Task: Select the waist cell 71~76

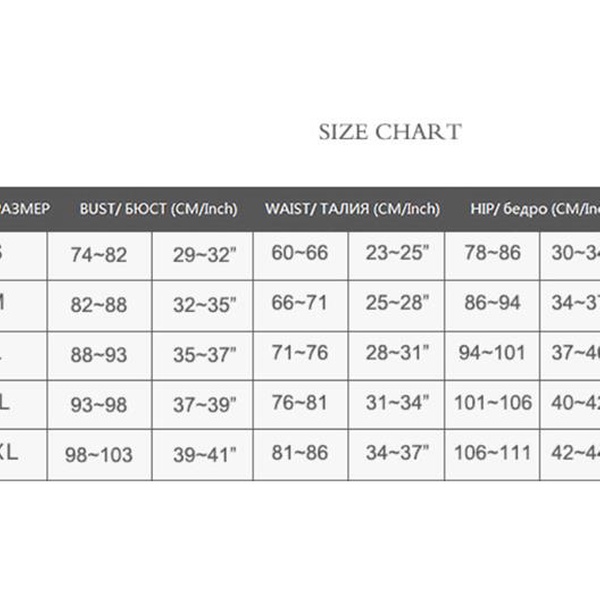Action: (299, 352)
